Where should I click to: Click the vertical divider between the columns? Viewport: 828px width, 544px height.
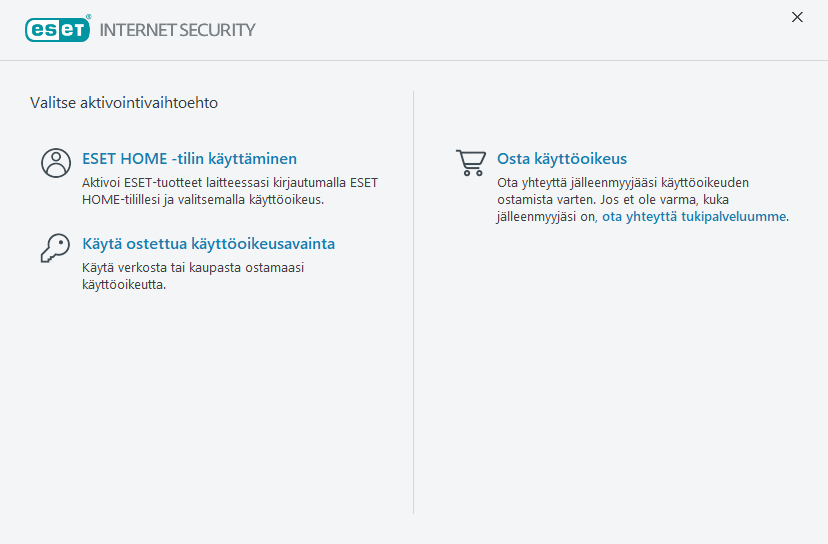414,300
